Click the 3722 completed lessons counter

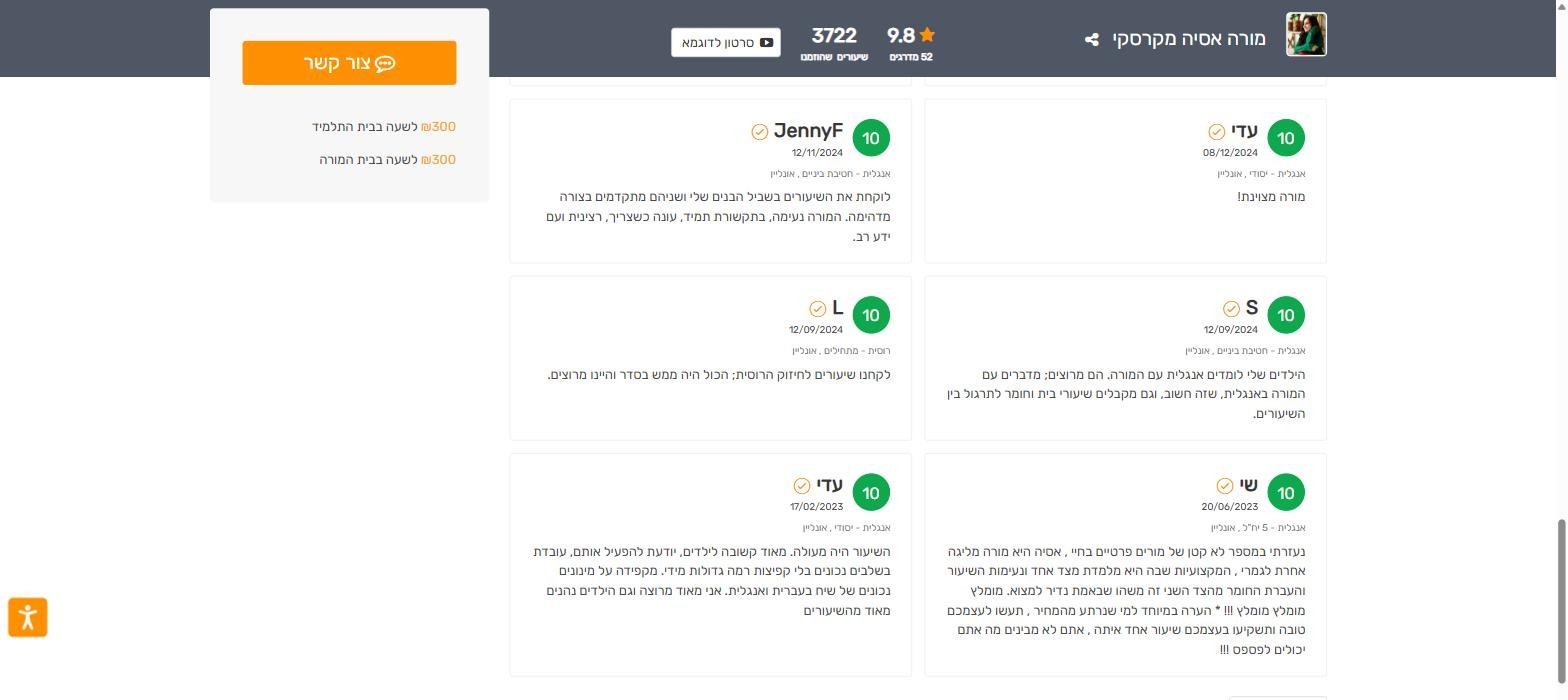[x=834, y=43]
